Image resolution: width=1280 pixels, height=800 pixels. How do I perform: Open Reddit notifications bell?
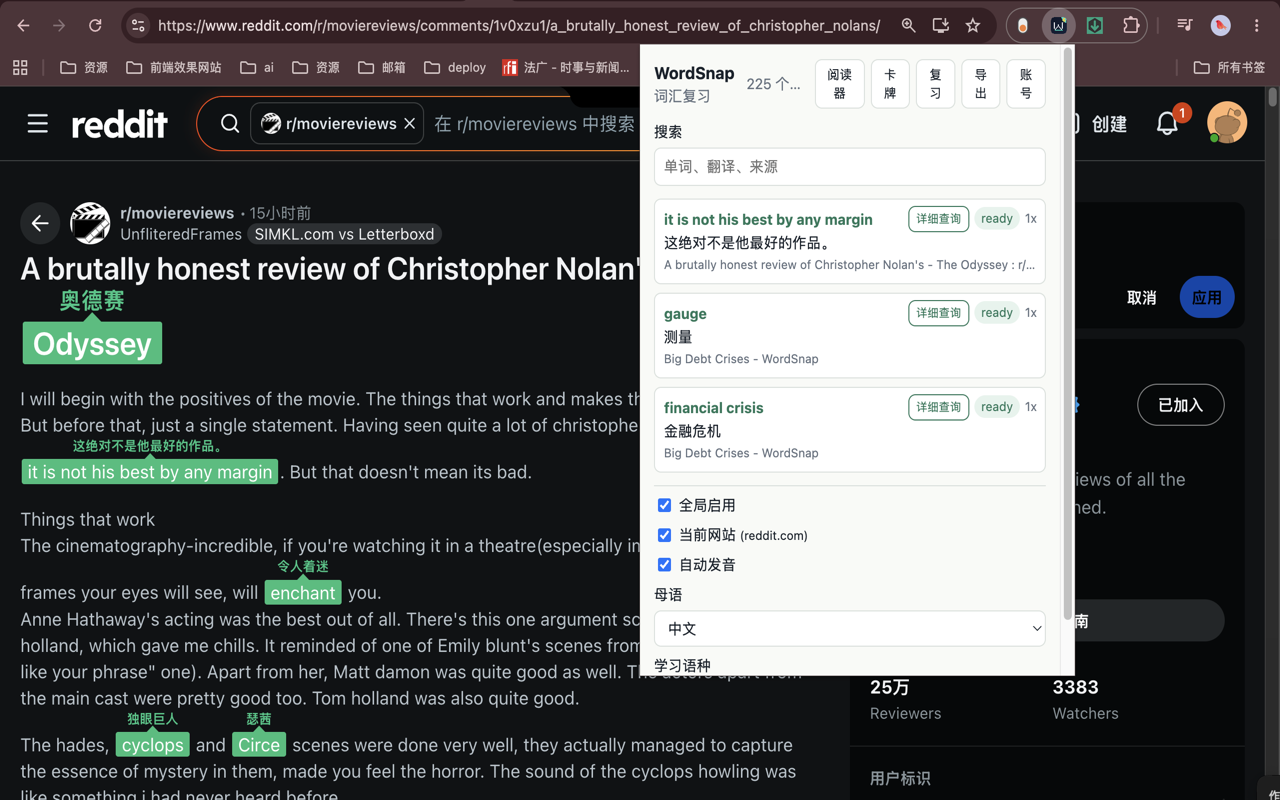(x=1167, y=123)
